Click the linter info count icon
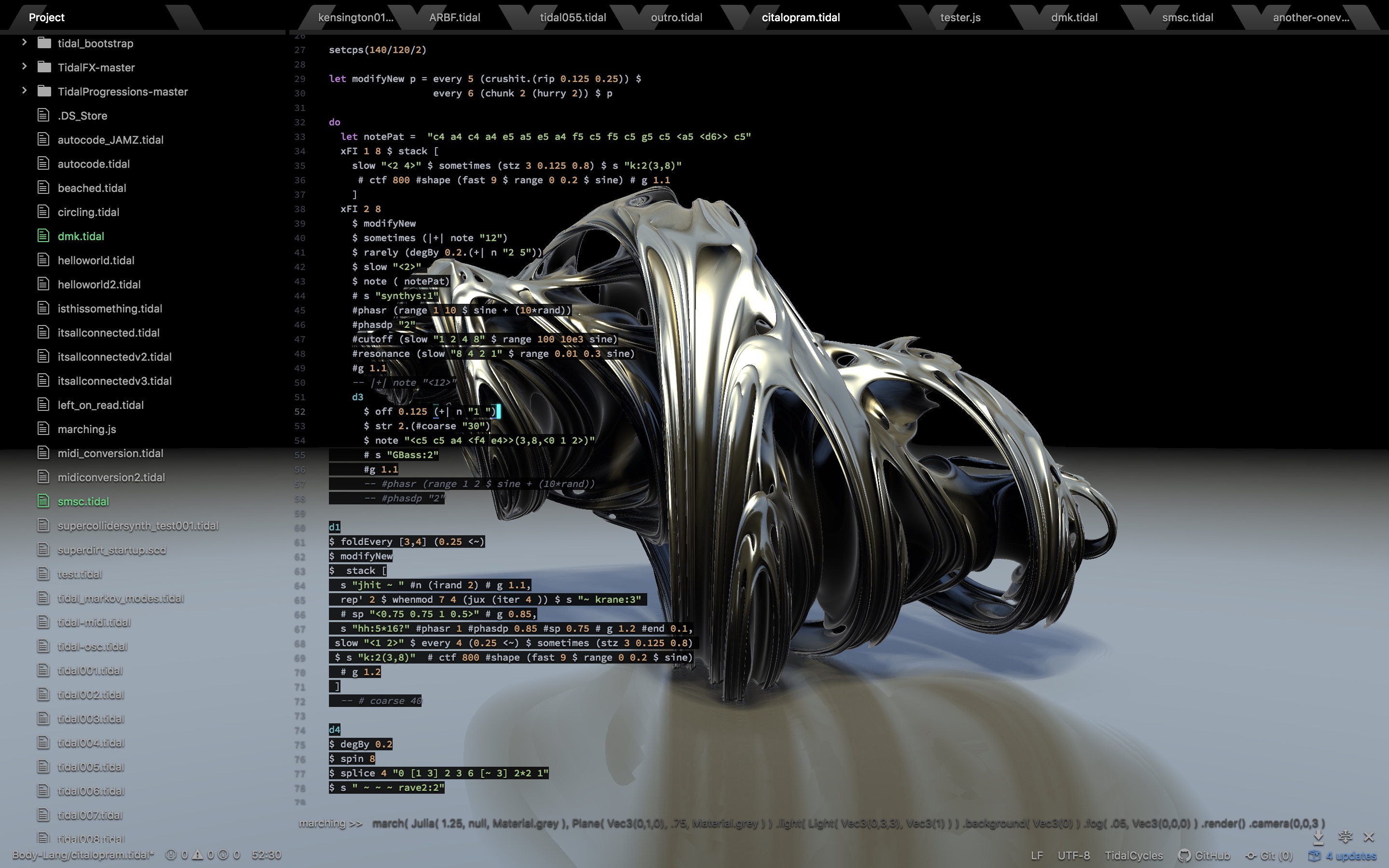Image resolution: width=1389 pixels, height=868 pixels. coord(223,855)
